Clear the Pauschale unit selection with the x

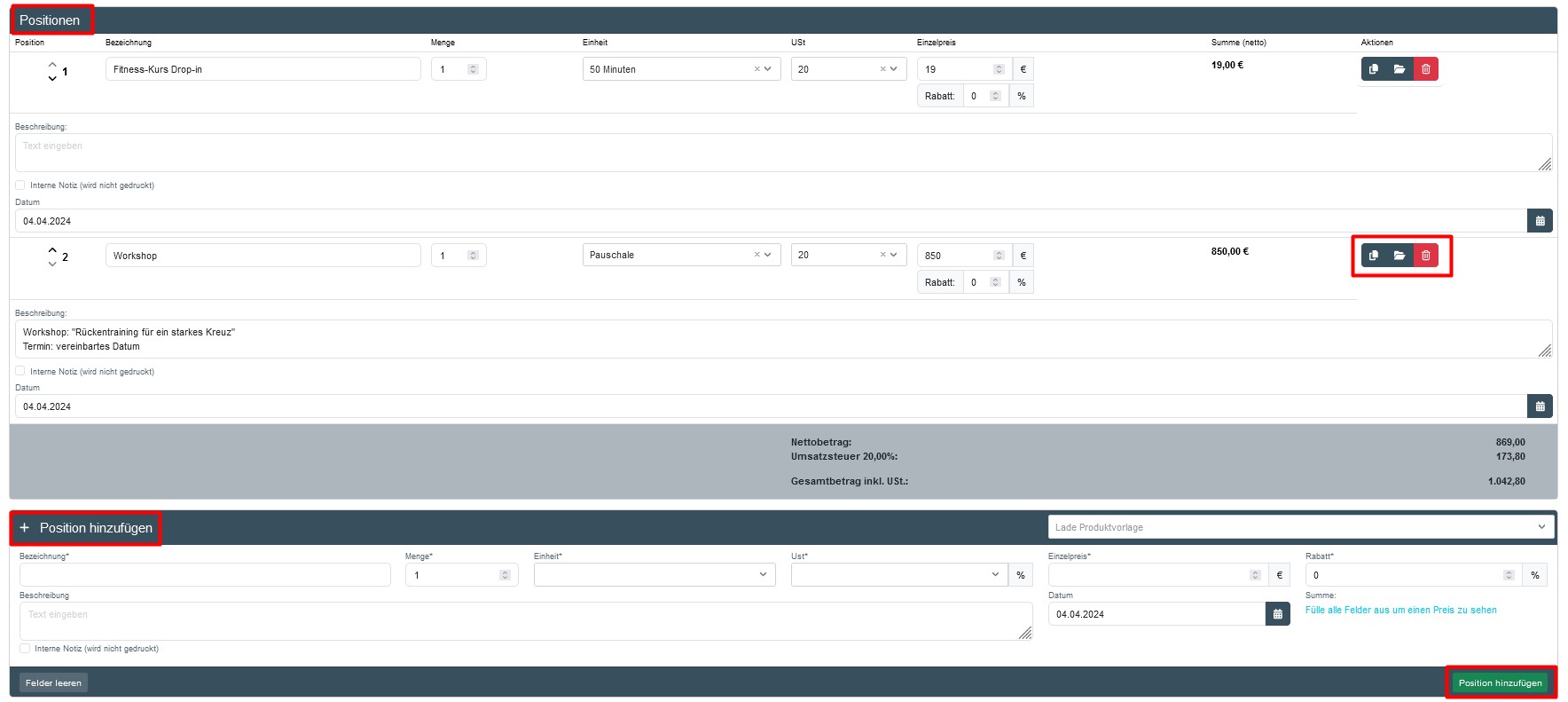point(757,255)
